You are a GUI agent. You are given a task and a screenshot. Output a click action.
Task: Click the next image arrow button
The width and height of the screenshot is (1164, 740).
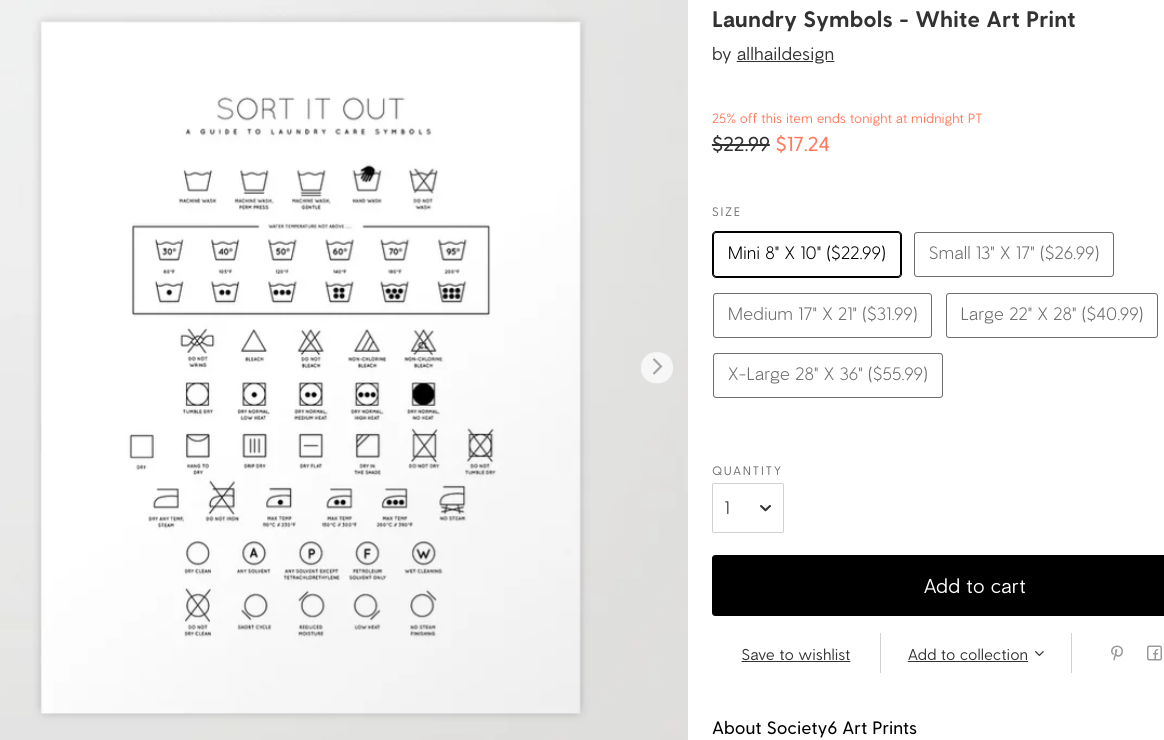coord(656,367)
